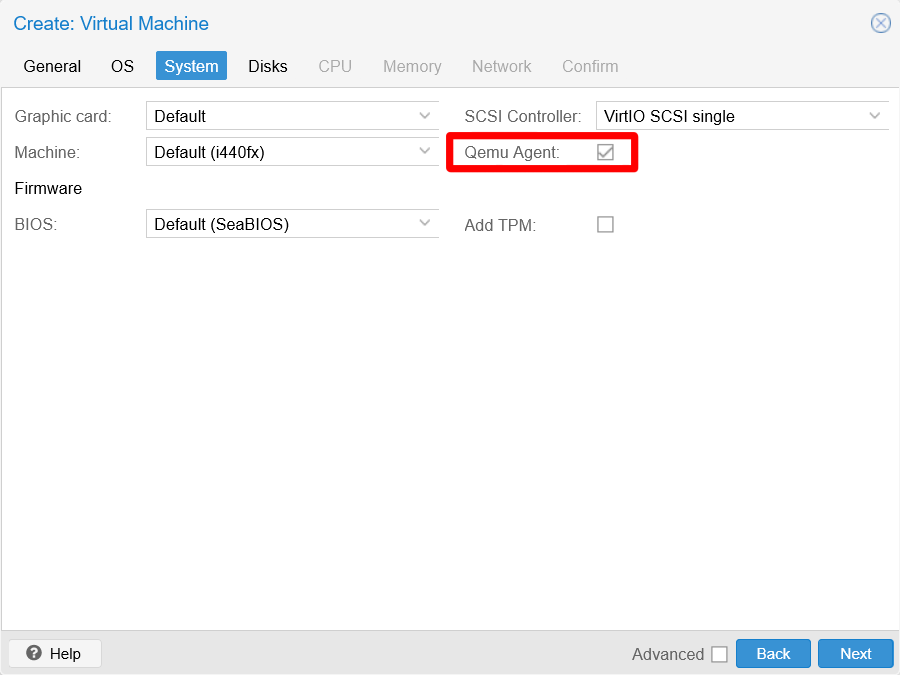Open the Machine type dropdown
This screenshot has width=900, height=675.
point(426,152)
